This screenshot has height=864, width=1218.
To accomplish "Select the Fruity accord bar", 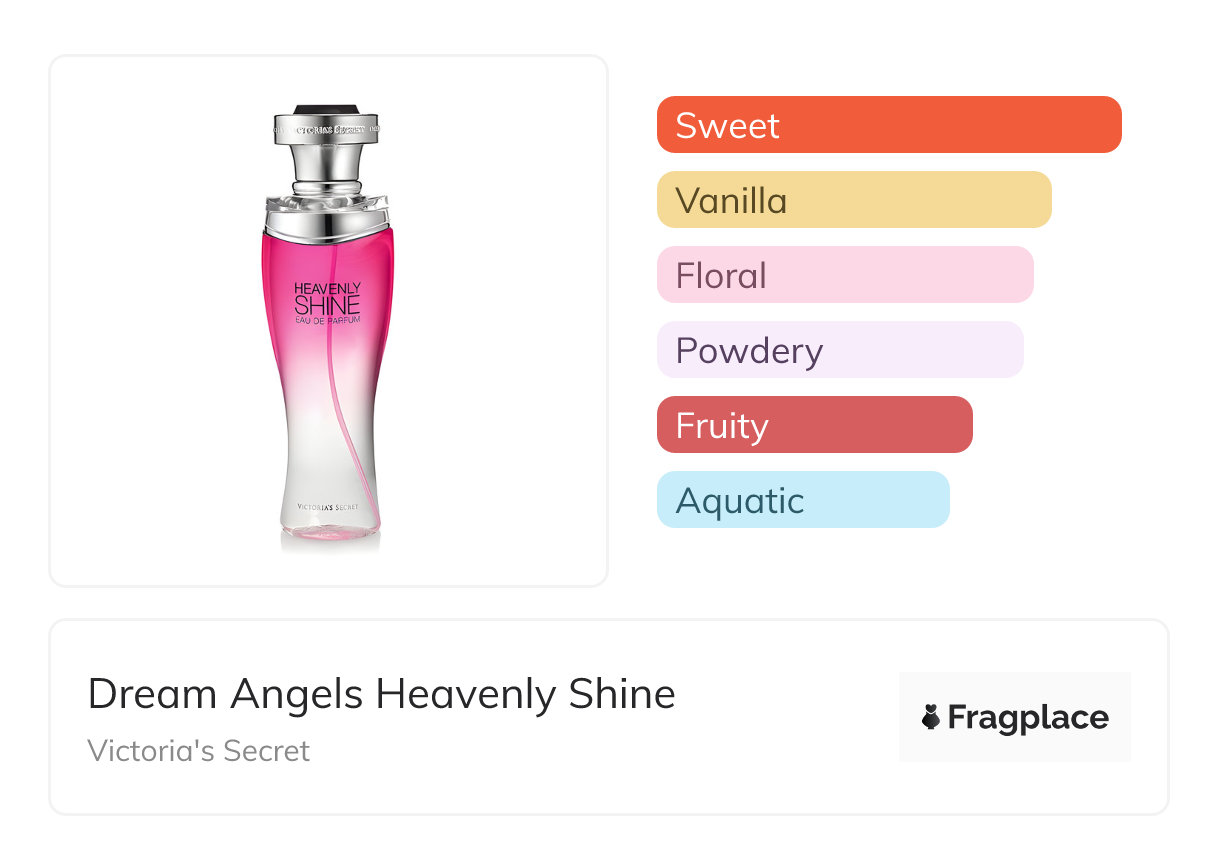I will tap(814, 425).
